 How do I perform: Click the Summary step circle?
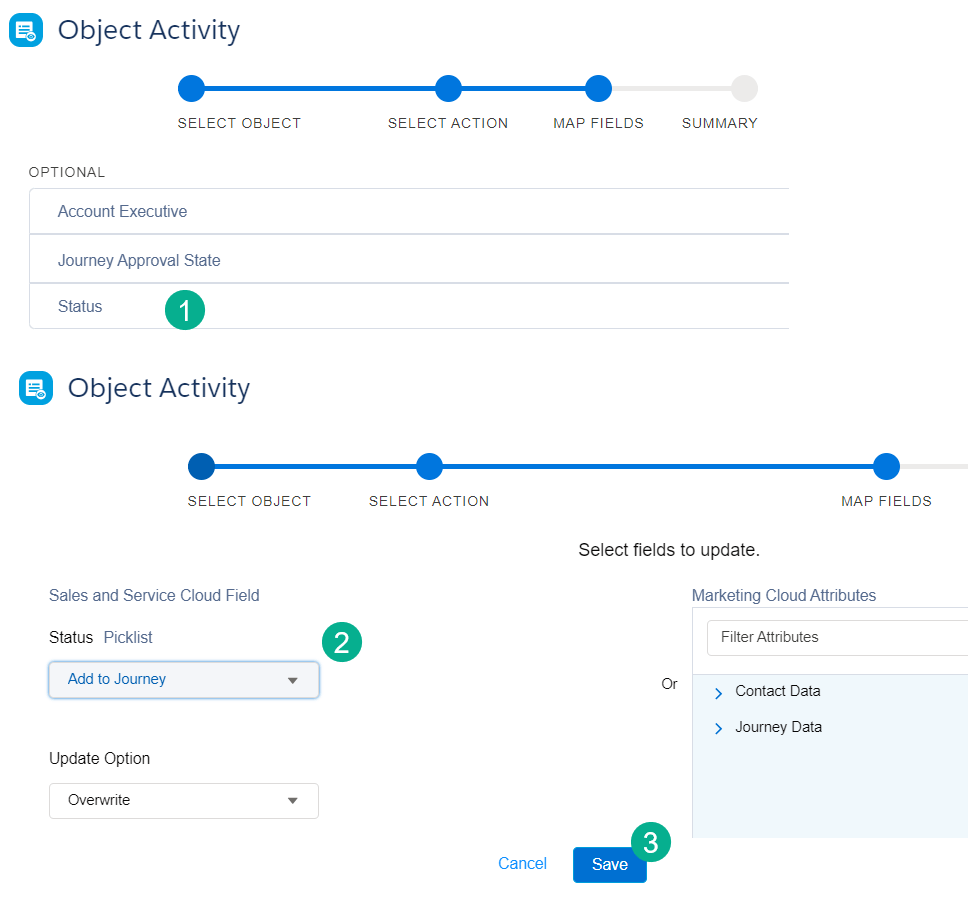point(744,89)
